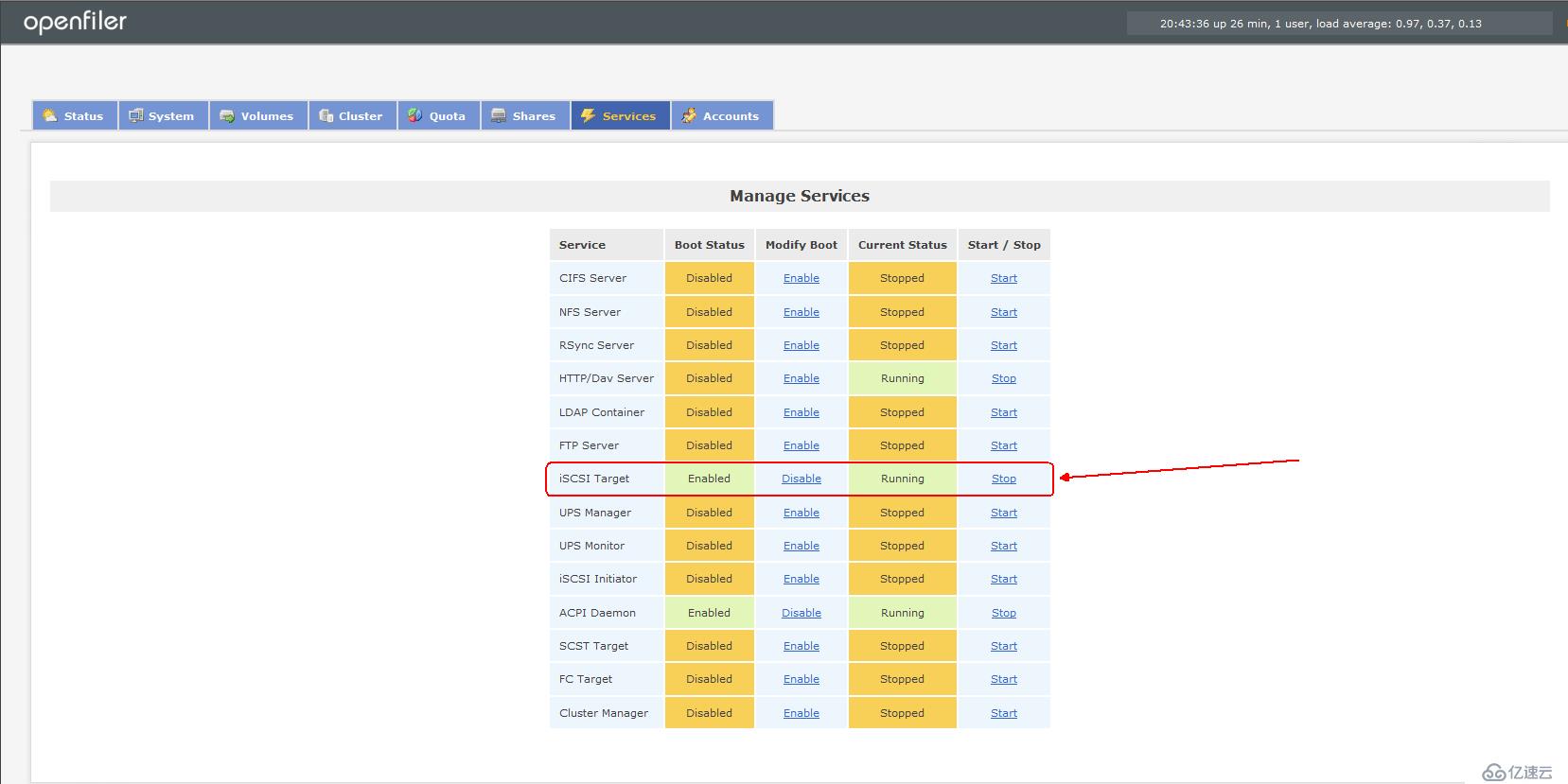Click the Enabled boot status of ACPI Daemon
1568x784 pixels.
(x=710, y=613)
